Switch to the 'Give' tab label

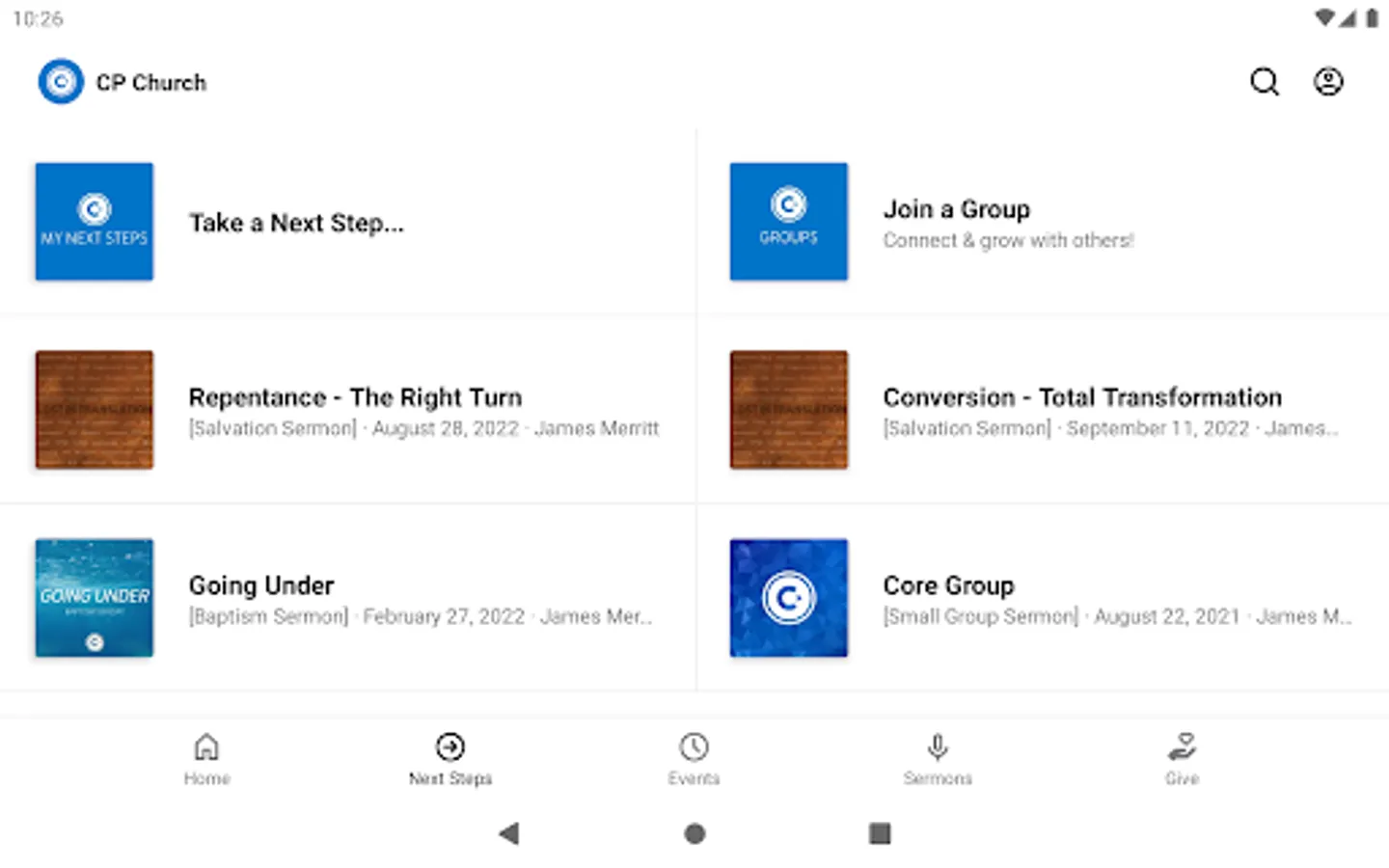(x=1182, y=778)
